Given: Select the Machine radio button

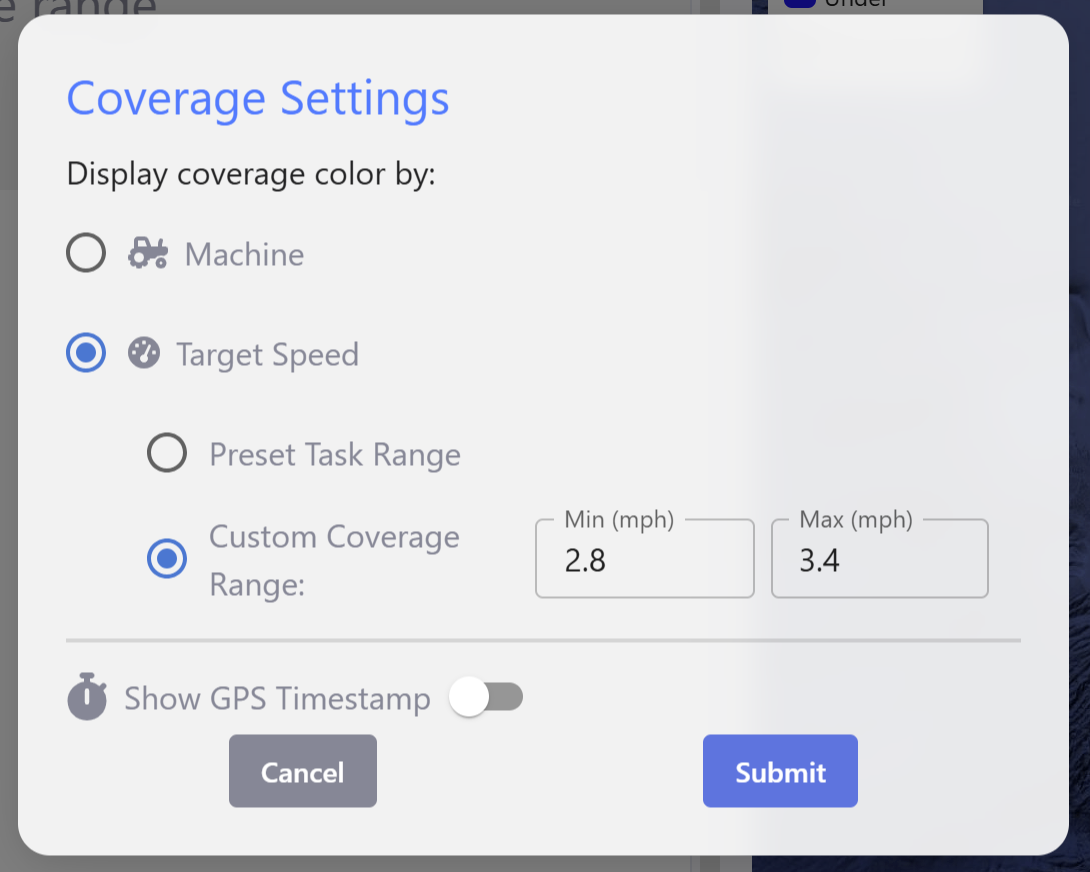Looking at the screenshot, I should click(x=86, y=254).
